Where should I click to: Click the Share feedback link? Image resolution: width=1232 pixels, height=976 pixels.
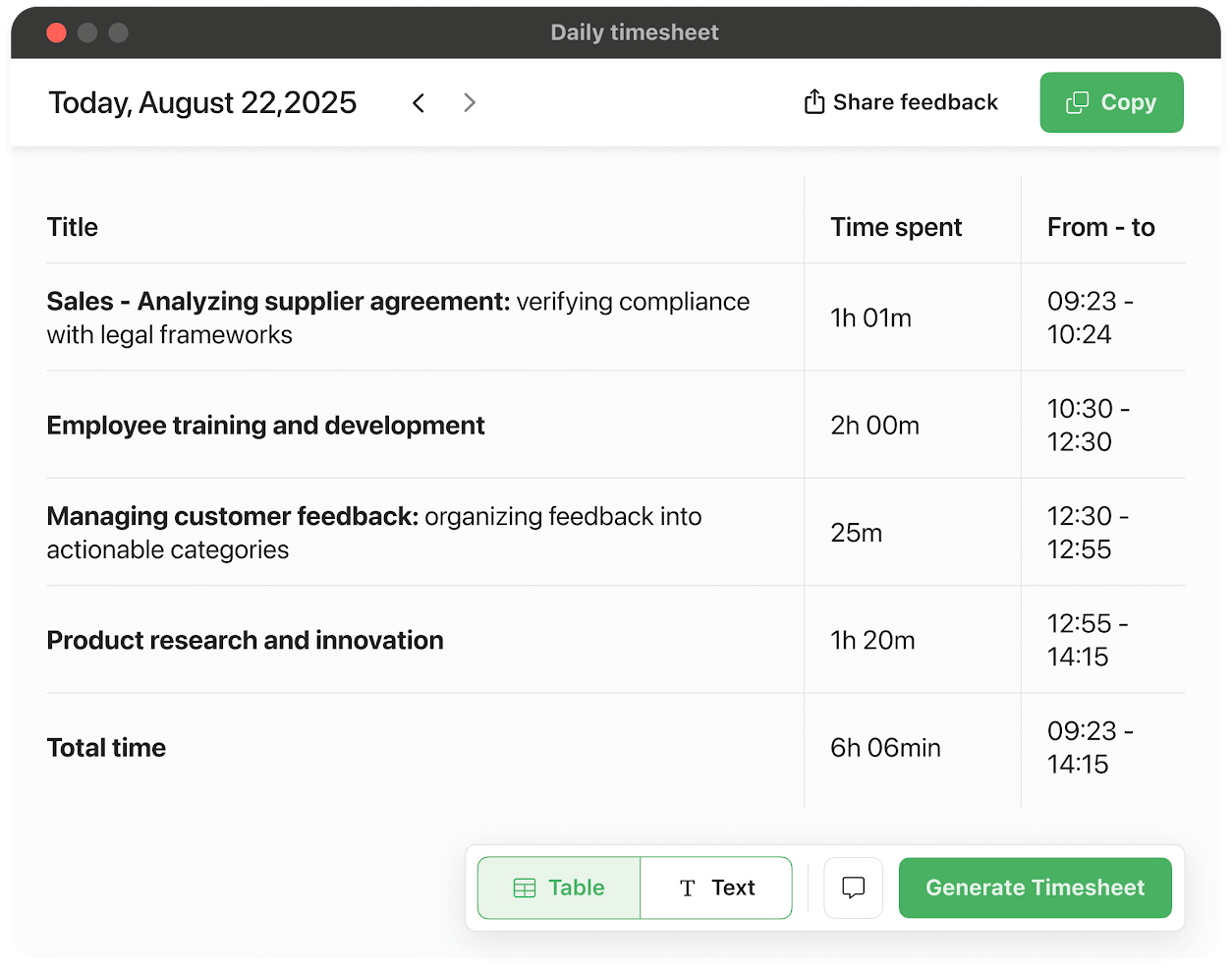point(915,102)
